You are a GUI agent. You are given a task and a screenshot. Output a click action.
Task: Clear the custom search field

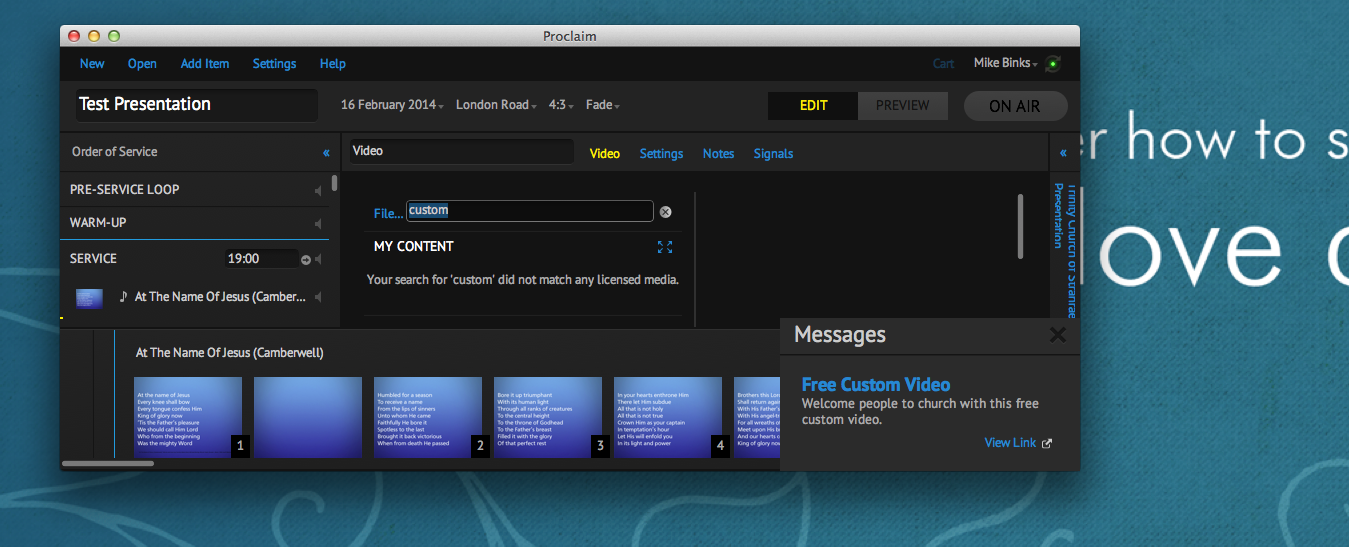click(x=665, y=212)
